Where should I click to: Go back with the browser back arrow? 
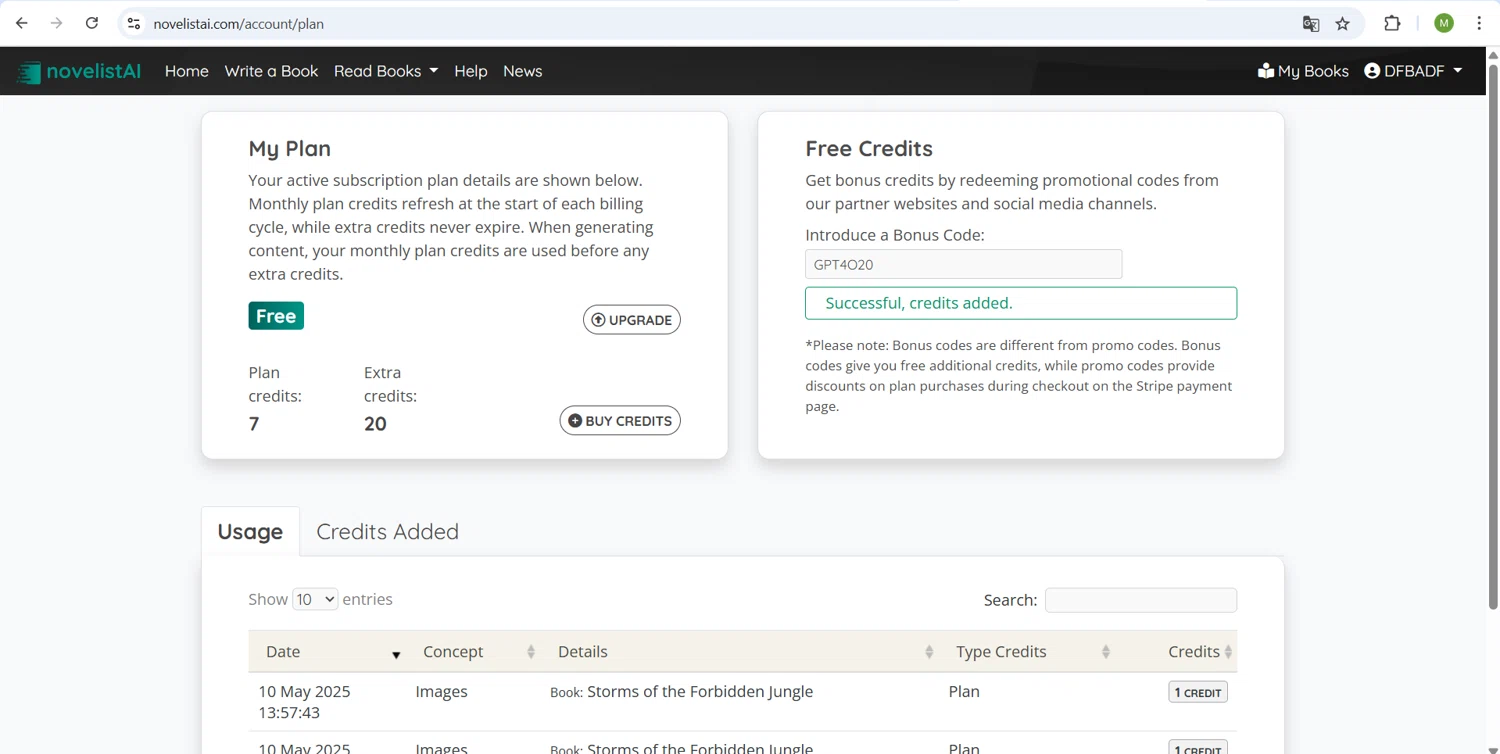pos(22,23)
